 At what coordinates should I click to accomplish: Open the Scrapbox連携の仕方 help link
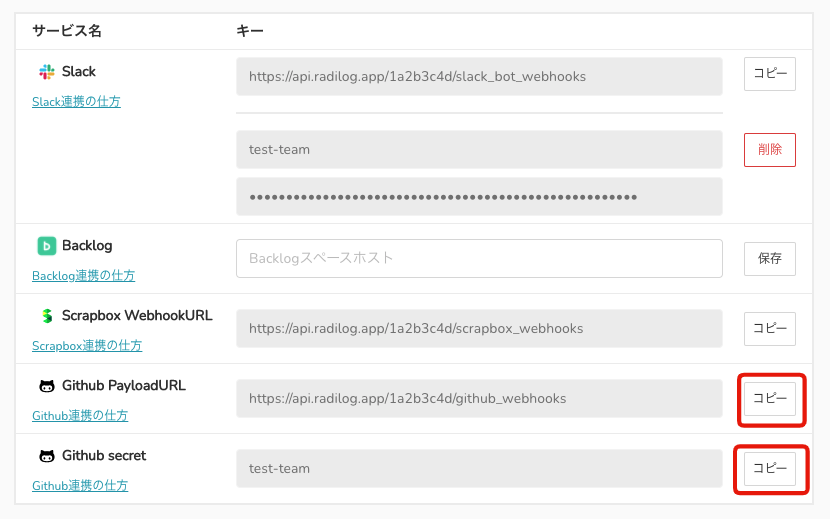tap(87, 346)
